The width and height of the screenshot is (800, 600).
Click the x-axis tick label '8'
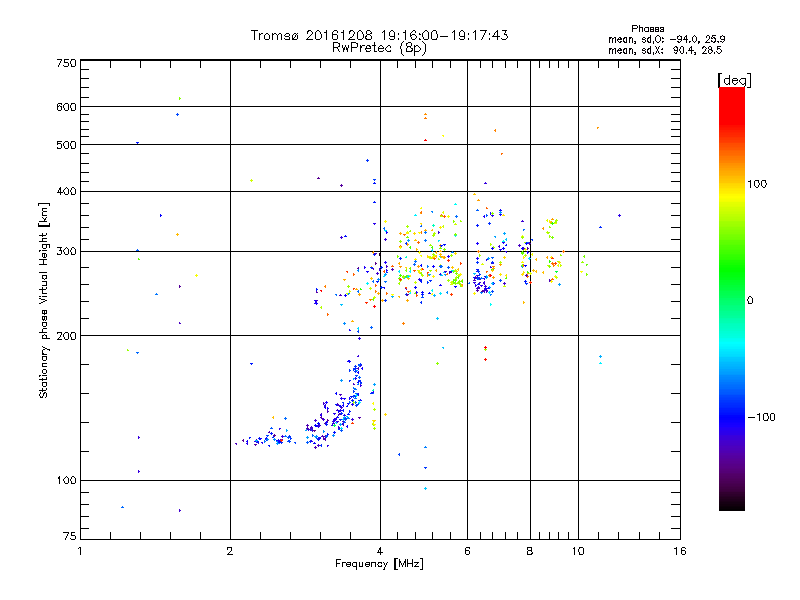click(x=530, y=551)
